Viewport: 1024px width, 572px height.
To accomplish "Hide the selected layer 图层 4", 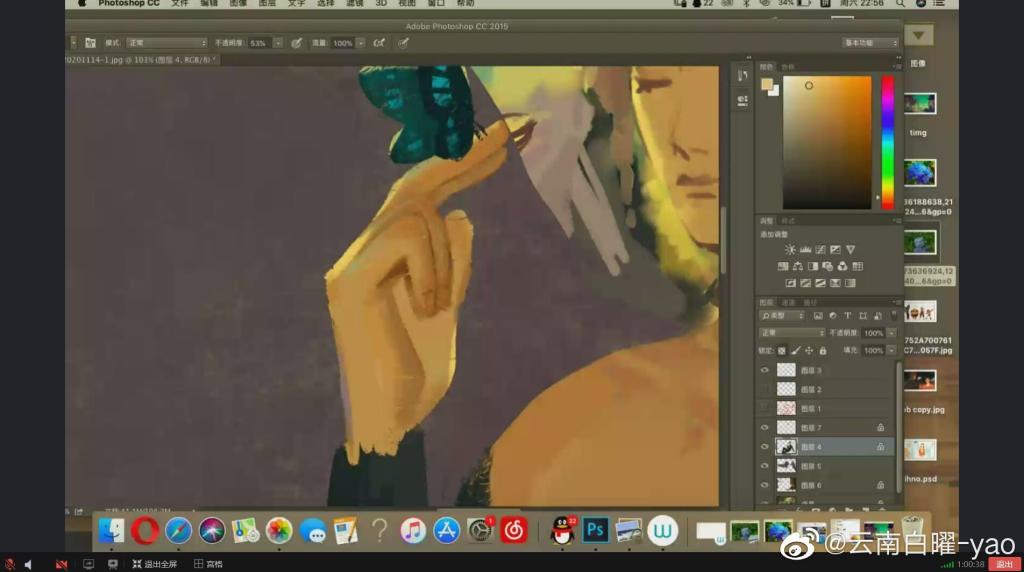I will tap(765, 447).
